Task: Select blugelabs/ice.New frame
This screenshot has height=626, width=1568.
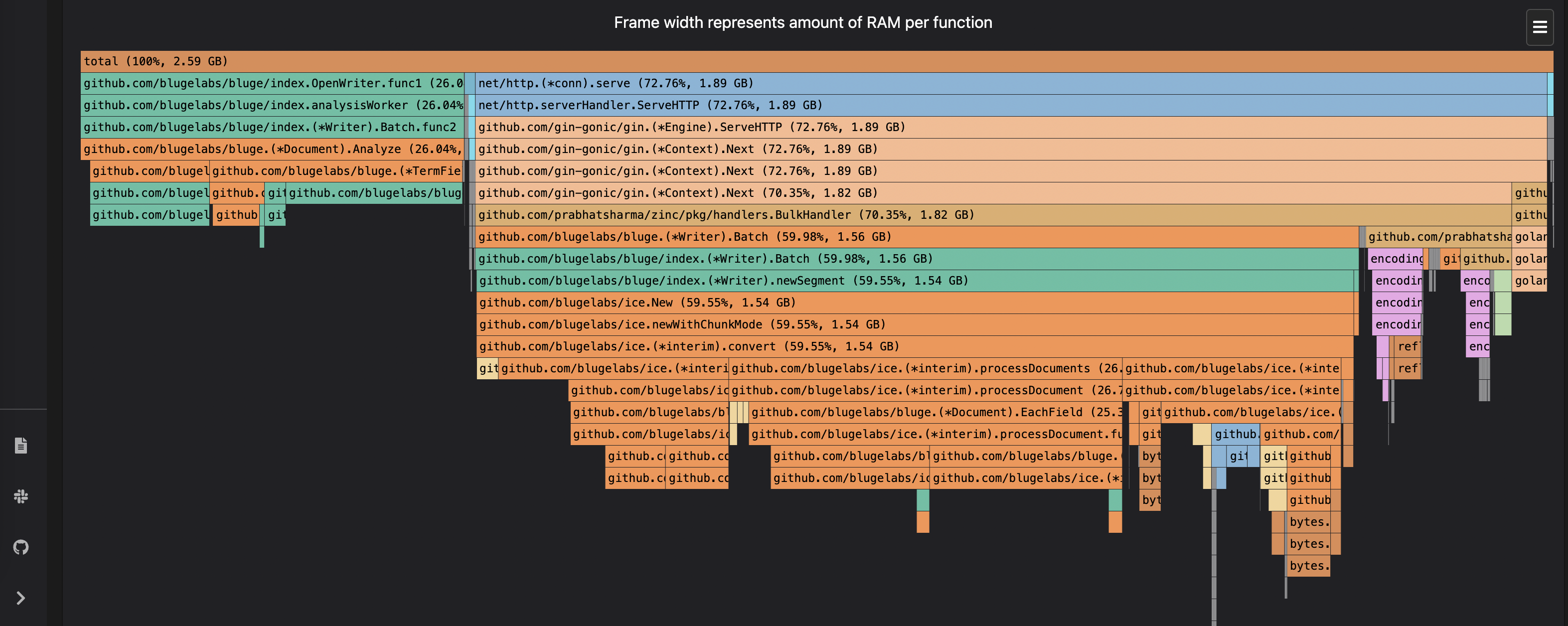Action: [915, 302]
